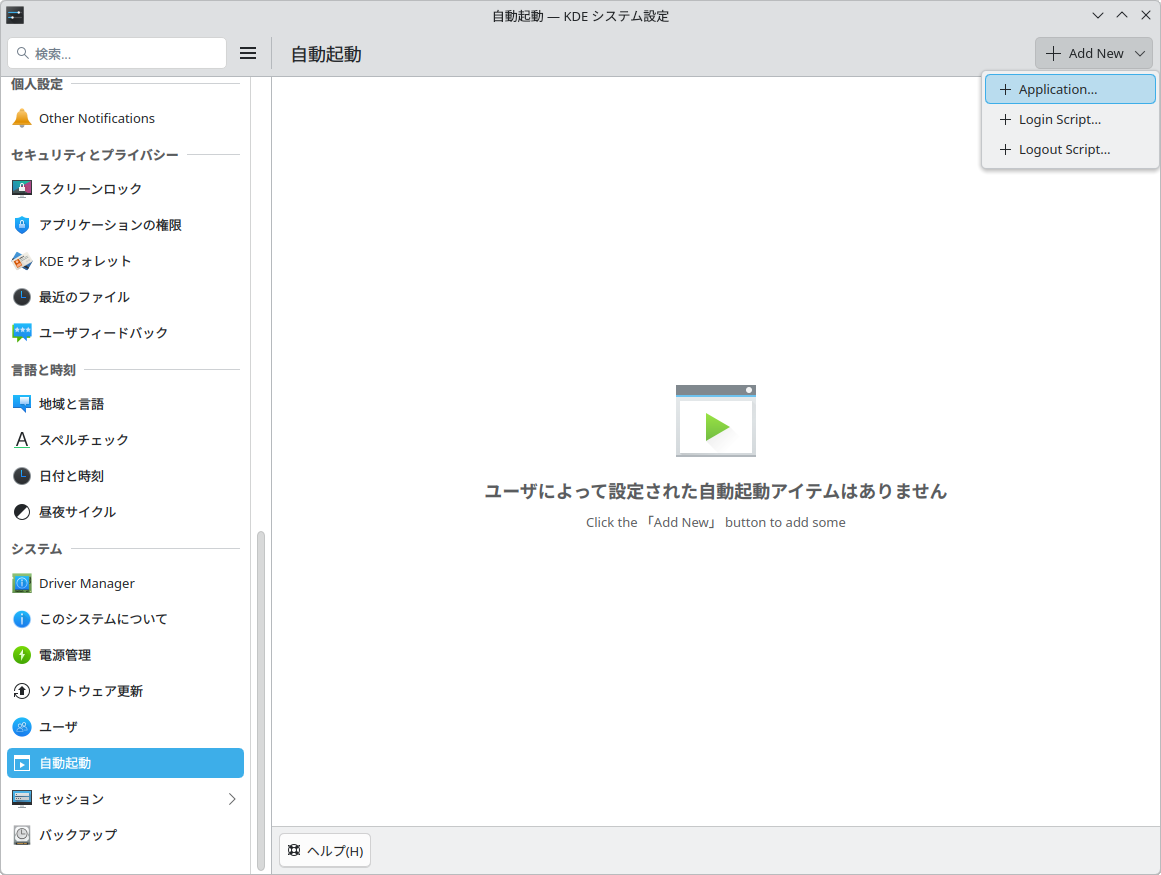
Task: Open 最近のファイル settings
Action: [125, 298]
